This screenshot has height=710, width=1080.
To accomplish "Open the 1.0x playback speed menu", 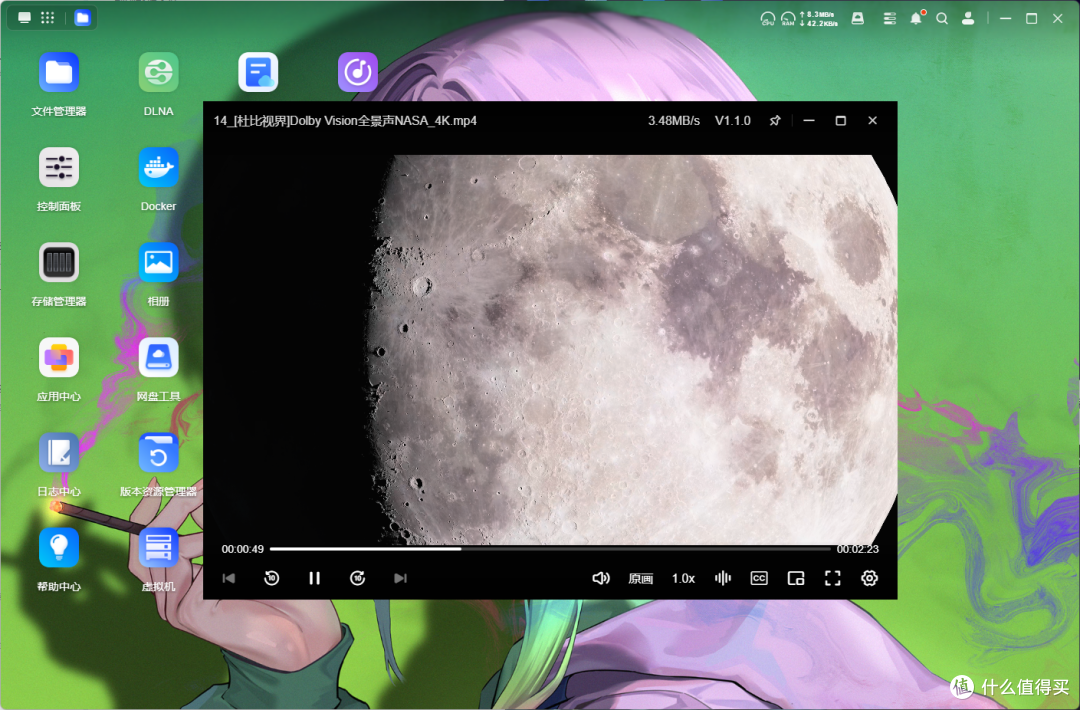I will coord(683,578).
